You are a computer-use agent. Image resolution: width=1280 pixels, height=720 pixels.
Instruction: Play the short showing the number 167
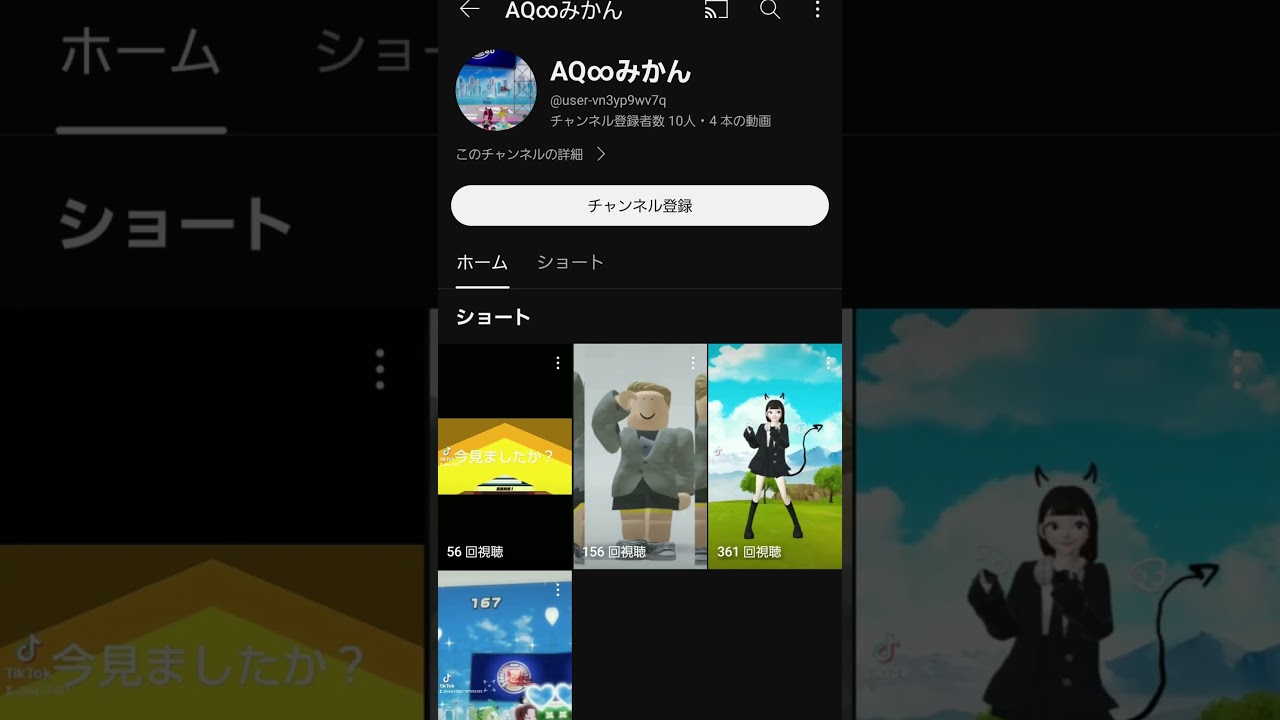pos(505,650)
